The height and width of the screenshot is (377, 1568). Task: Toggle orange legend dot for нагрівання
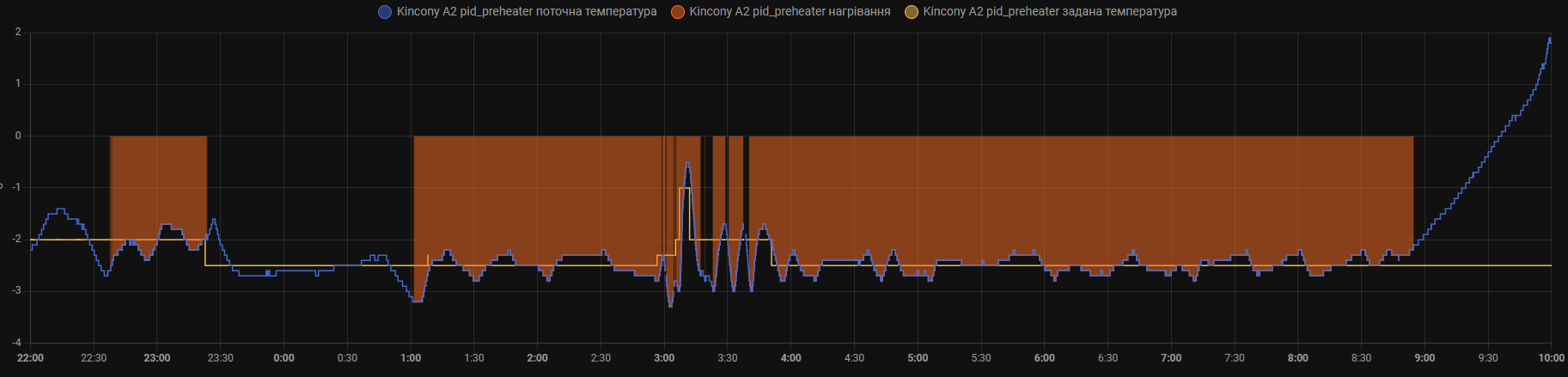(678, 12)
